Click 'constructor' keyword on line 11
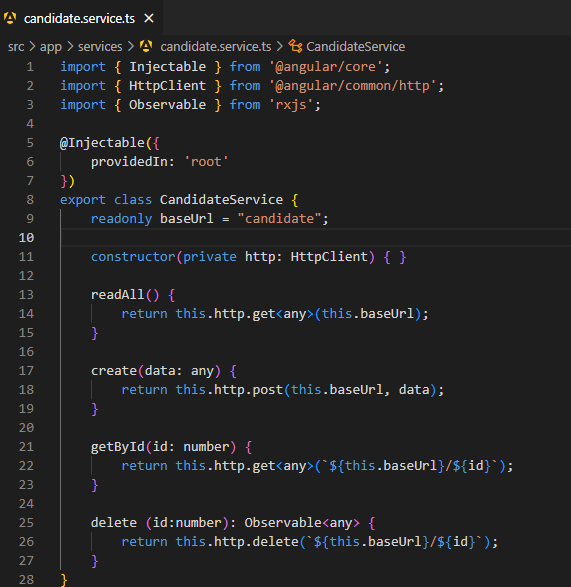The width and height of the screenshot is (571, 587). click(x=133, y=257)
